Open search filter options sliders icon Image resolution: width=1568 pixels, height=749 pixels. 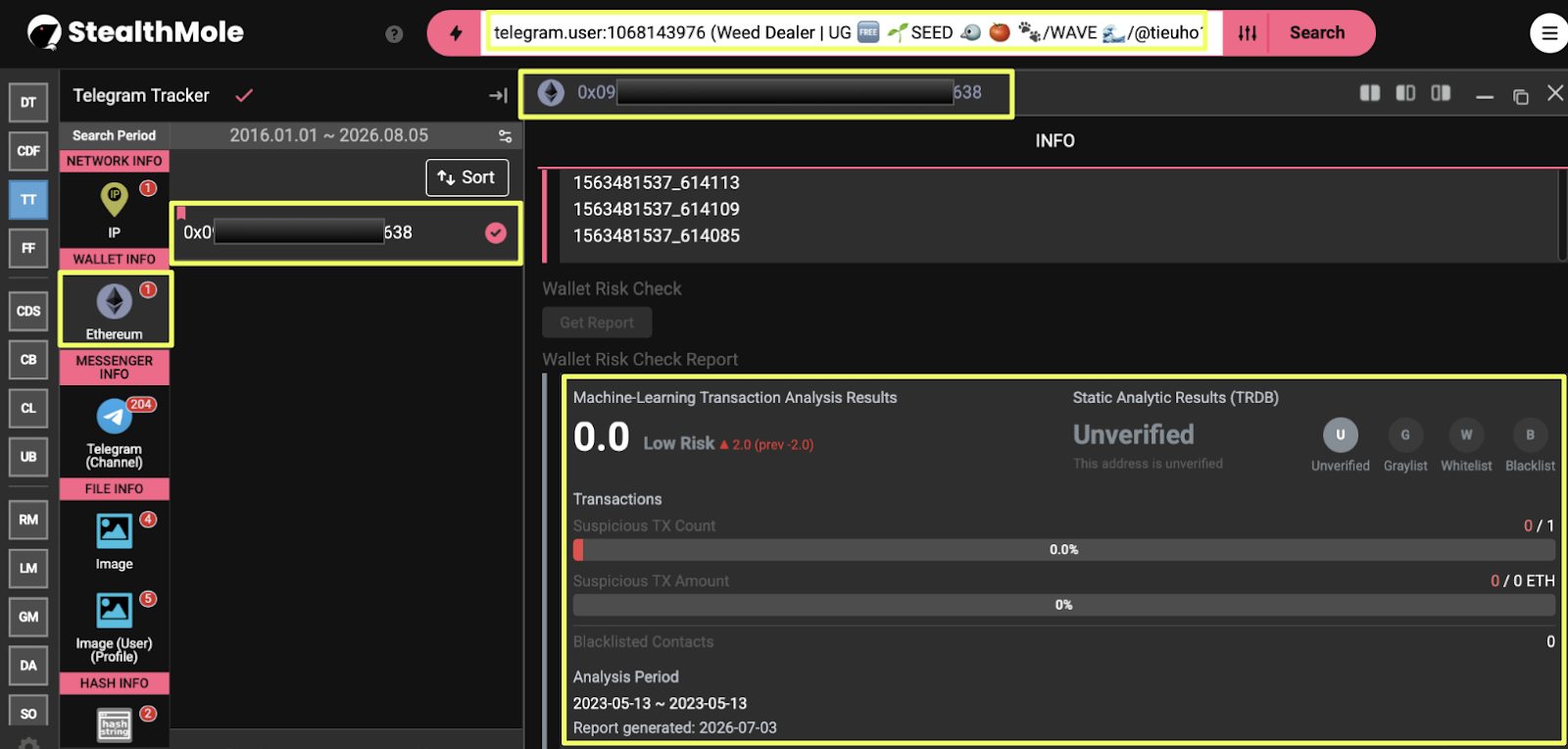pyautogui.click(x=1247, y=33)
